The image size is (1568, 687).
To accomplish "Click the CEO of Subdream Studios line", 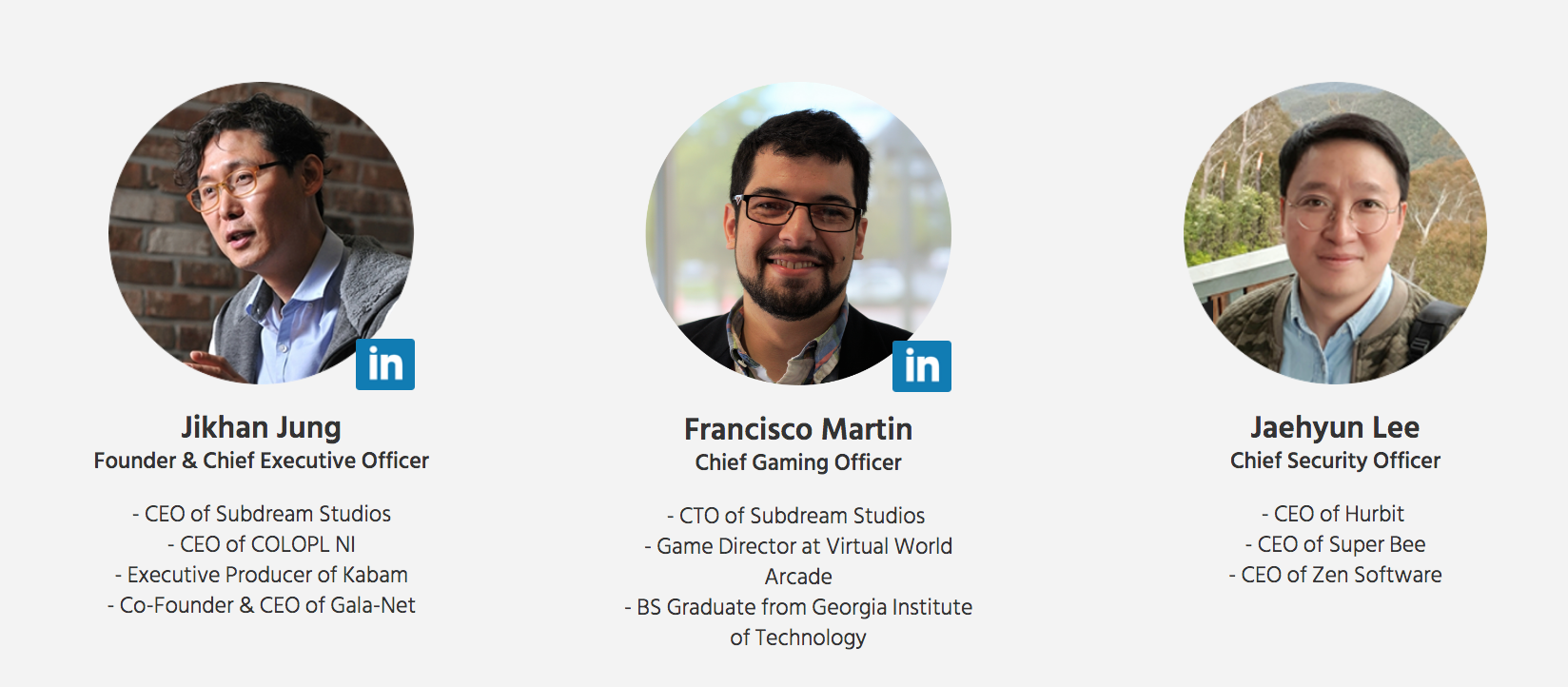I will pyautogui.click(x=262, y=514).
